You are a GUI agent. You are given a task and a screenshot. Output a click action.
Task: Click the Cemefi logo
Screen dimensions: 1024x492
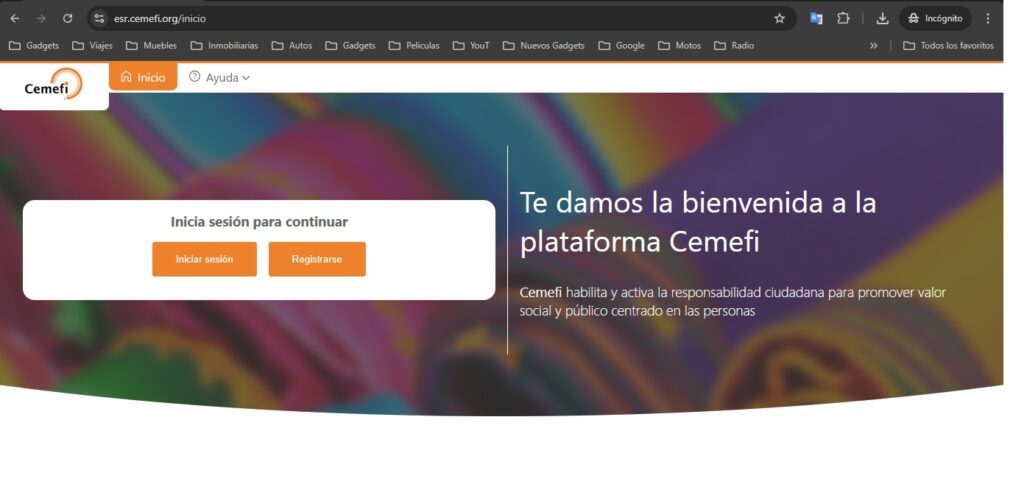[54, 84]
